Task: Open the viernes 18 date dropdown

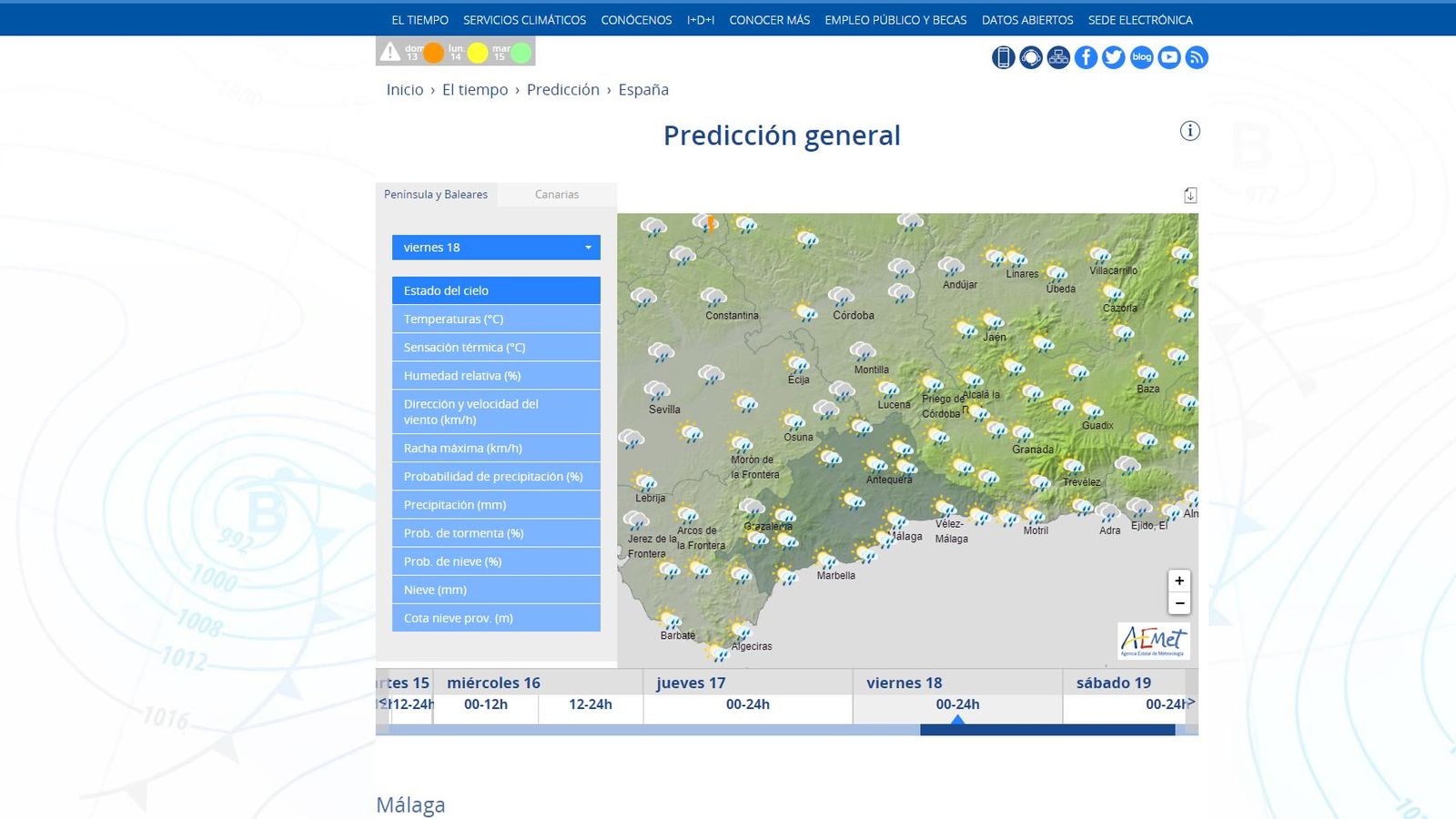Action: (x=496, y=247)
